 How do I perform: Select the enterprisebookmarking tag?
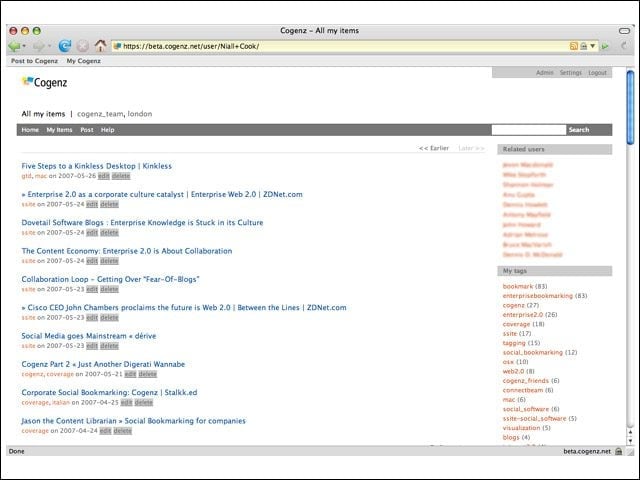click(538, 296)
